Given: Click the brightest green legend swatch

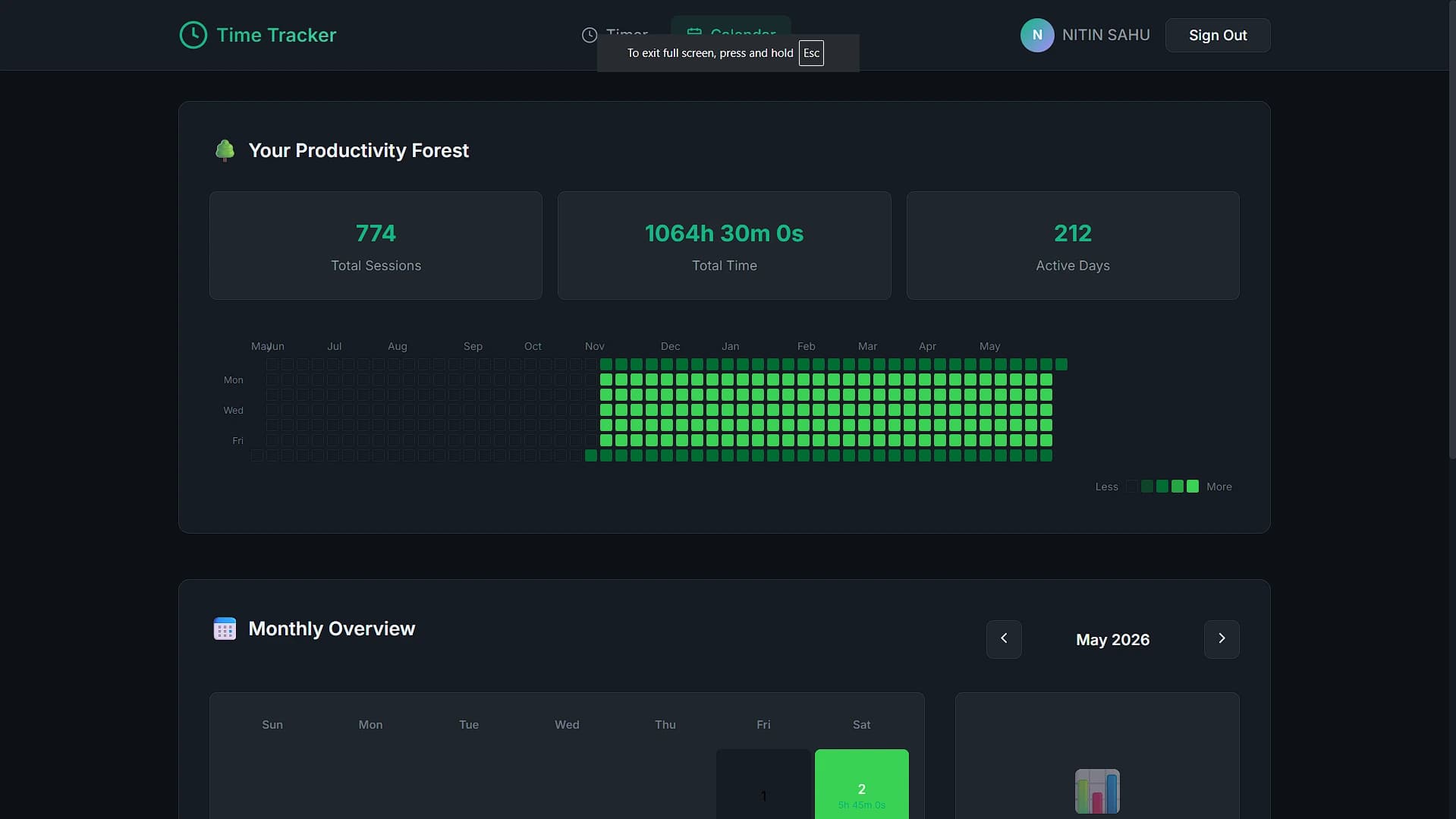Looking at the screenshot, I should click(x=1193, y=487).
